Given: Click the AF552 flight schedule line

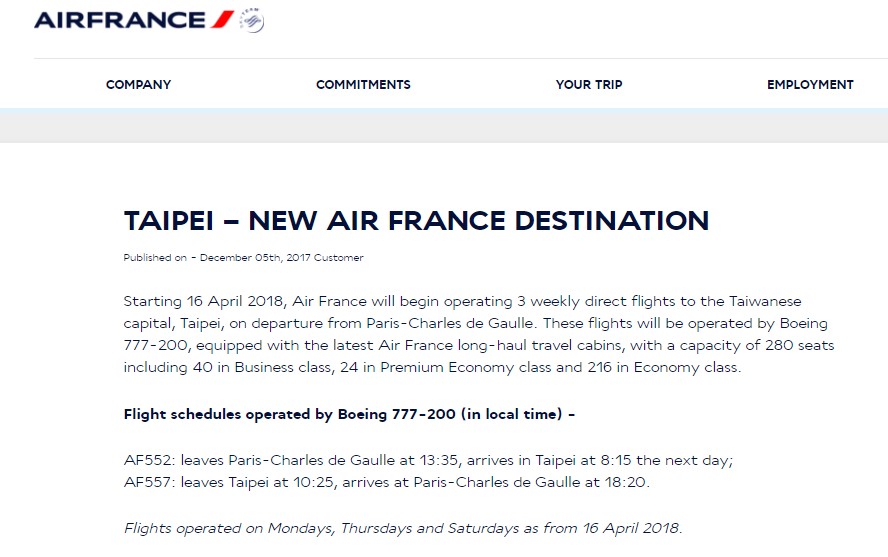Looking at the screenshot, I should pos(428,460).
